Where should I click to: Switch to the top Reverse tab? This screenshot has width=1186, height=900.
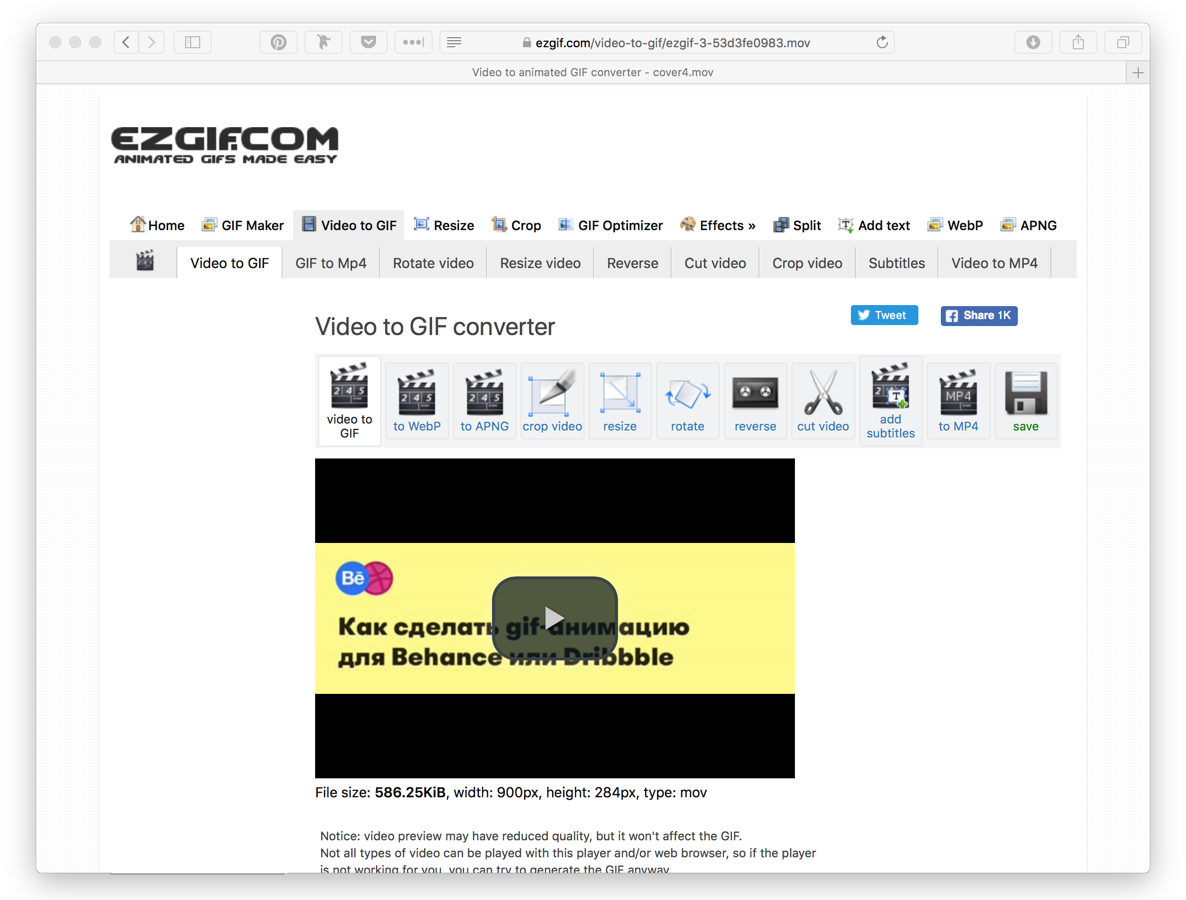pyautogui.click(x=632, y=262)
